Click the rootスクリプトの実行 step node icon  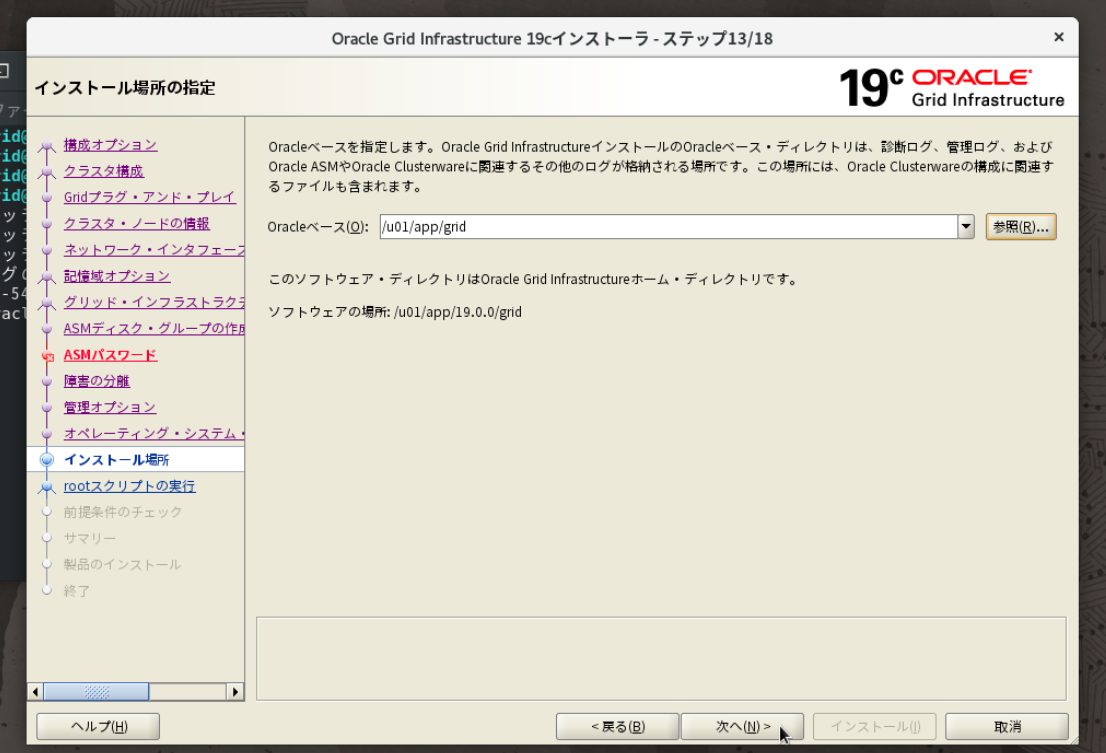(x=47, y=486)
